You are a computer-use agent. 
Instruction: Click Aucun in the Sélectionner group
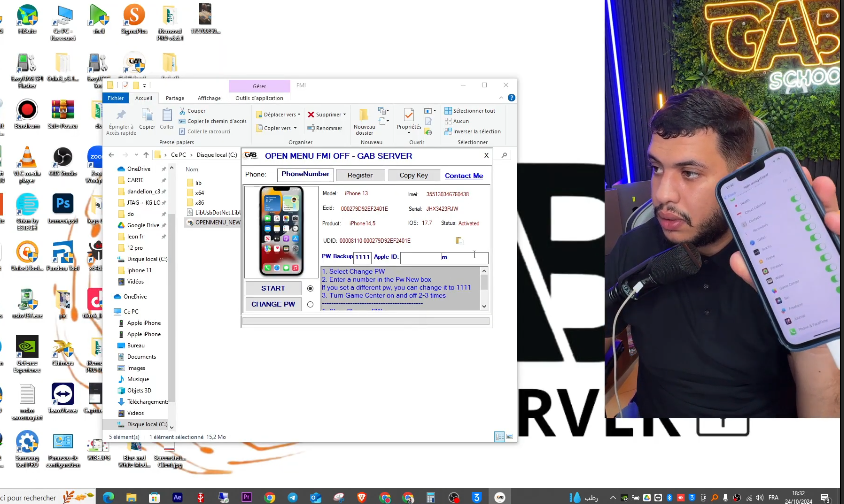456,121
